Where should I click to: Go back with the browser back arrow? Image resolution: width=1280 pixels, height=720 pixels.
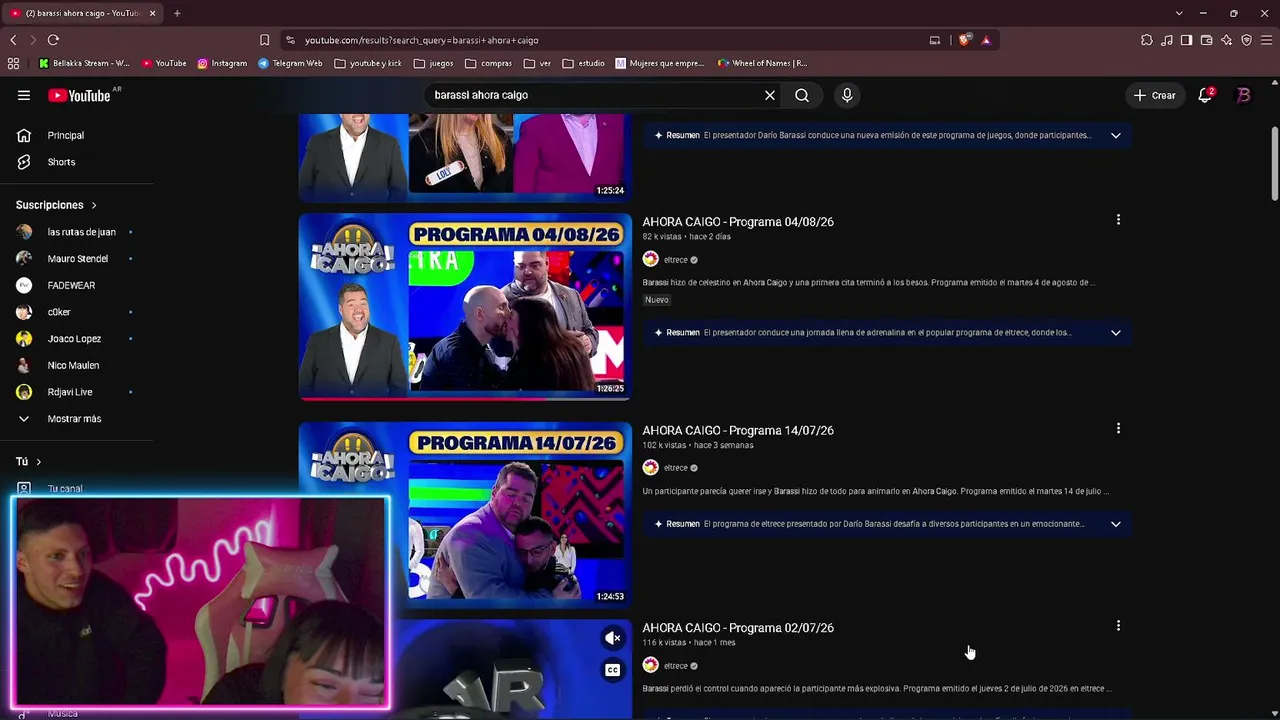pos(13,40)
